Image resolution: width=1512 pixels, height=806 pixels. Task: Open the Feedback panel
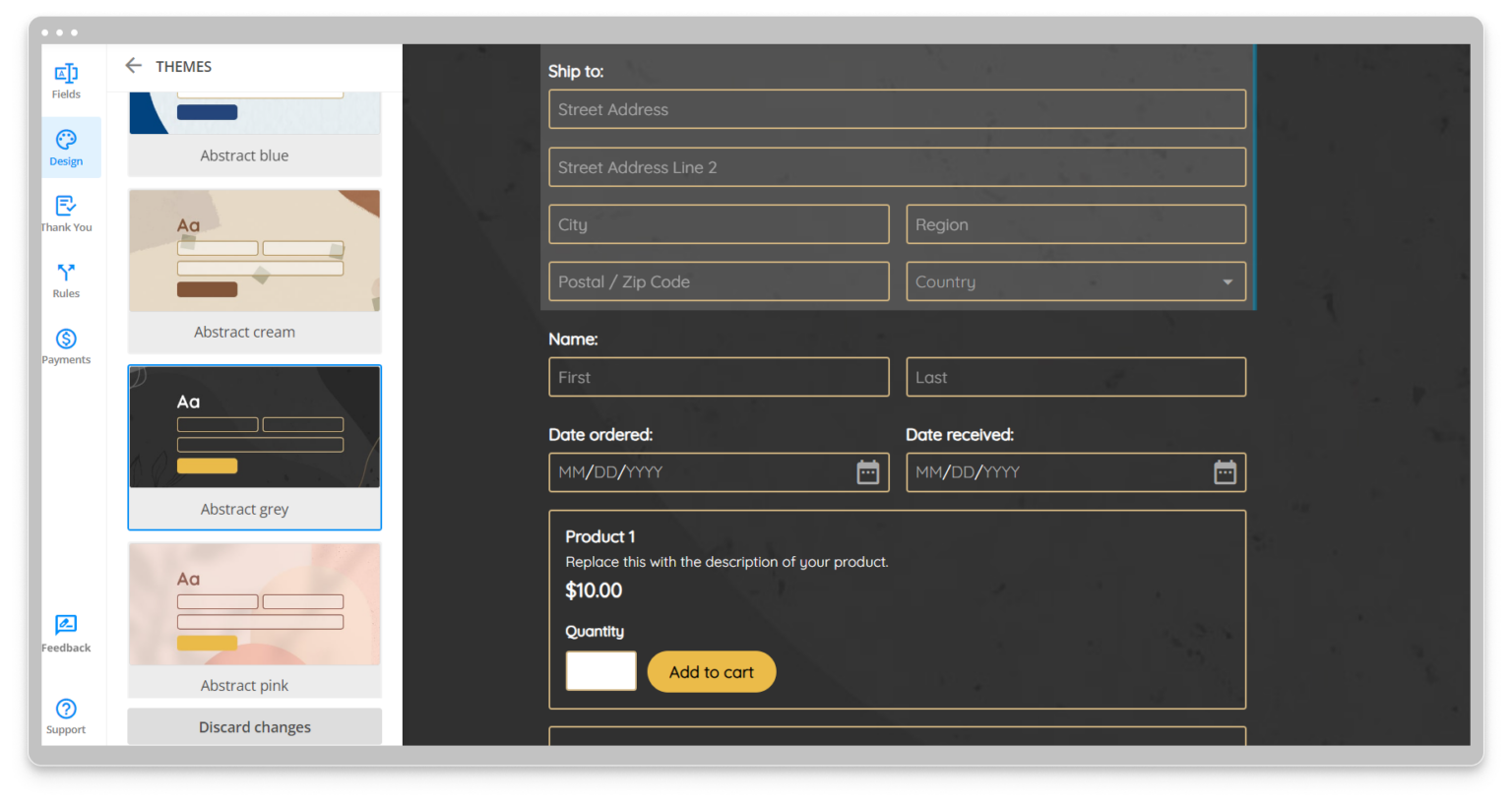(x=66, y=633)
